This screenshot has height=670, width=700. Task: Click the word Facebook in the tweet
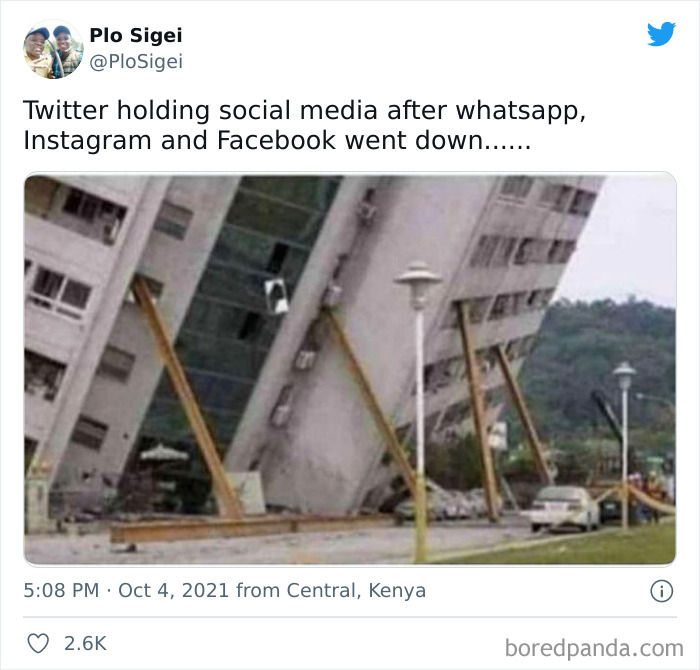276,140
